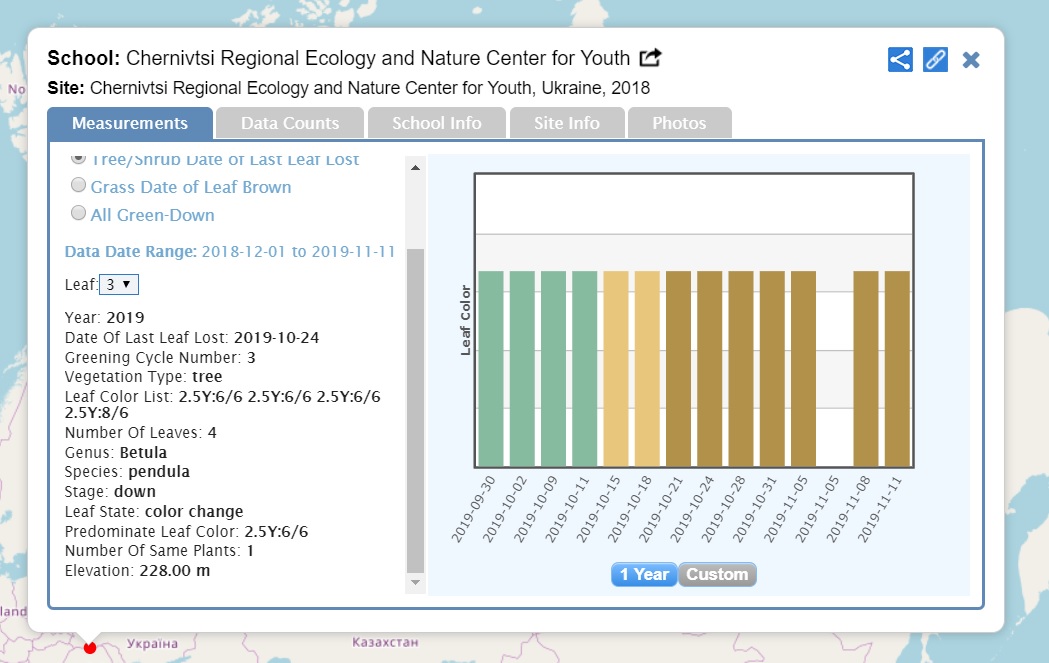This screenshot has height=663, width=1049.
Task: Click the Custom date range button
Action: 717,574
